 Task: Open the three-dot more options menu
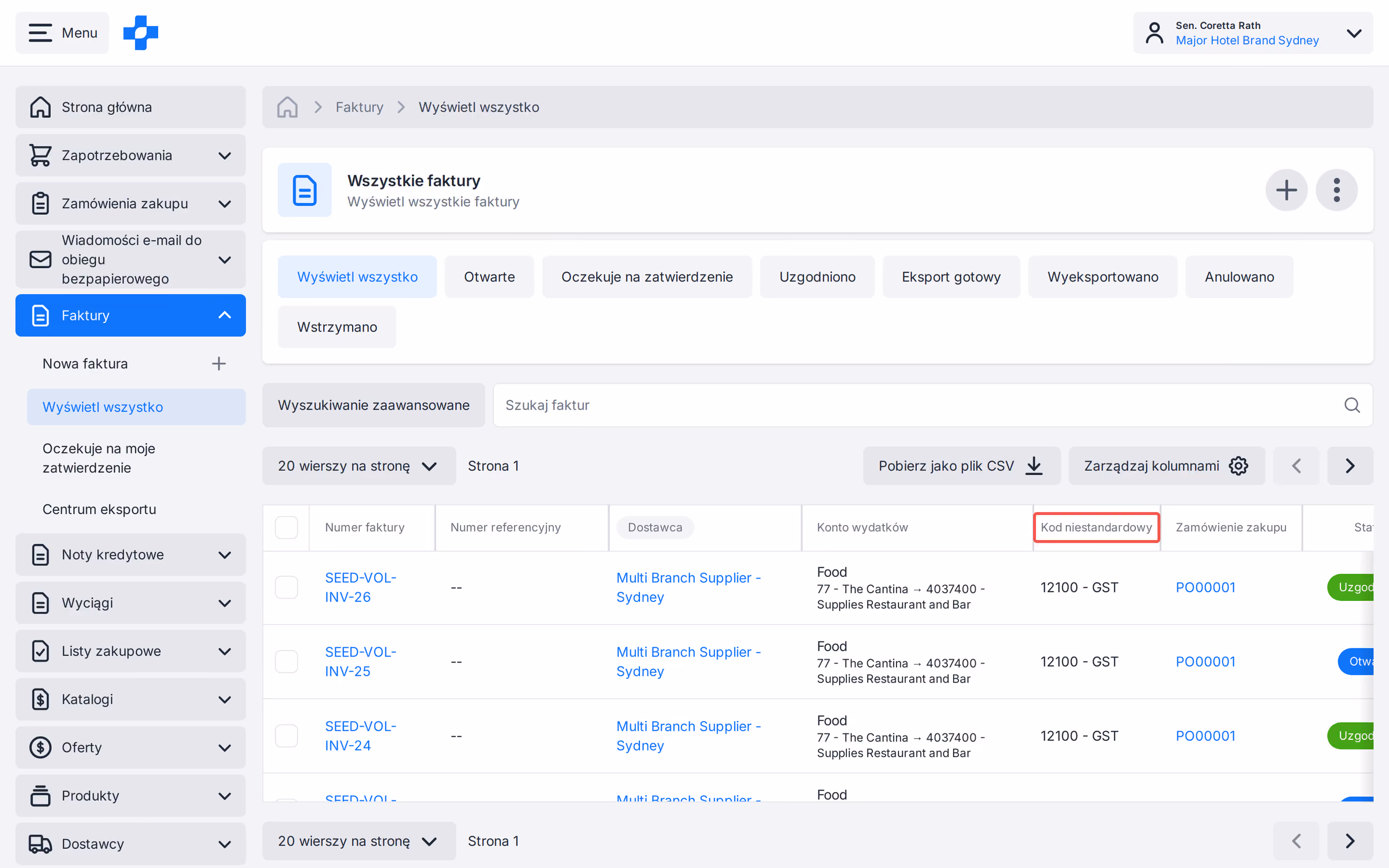(1337, 190)
